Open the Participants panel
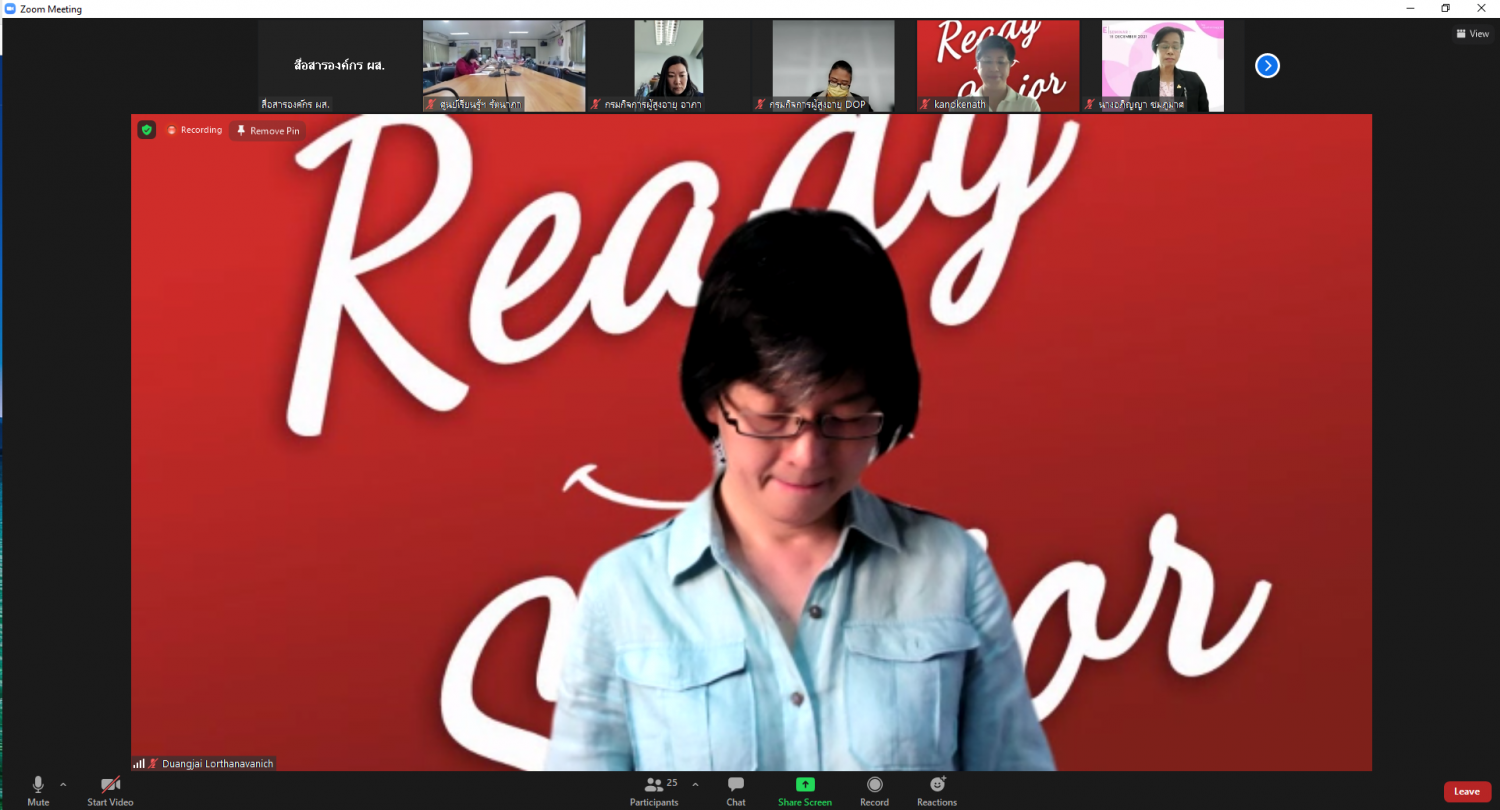 [654, 791]
